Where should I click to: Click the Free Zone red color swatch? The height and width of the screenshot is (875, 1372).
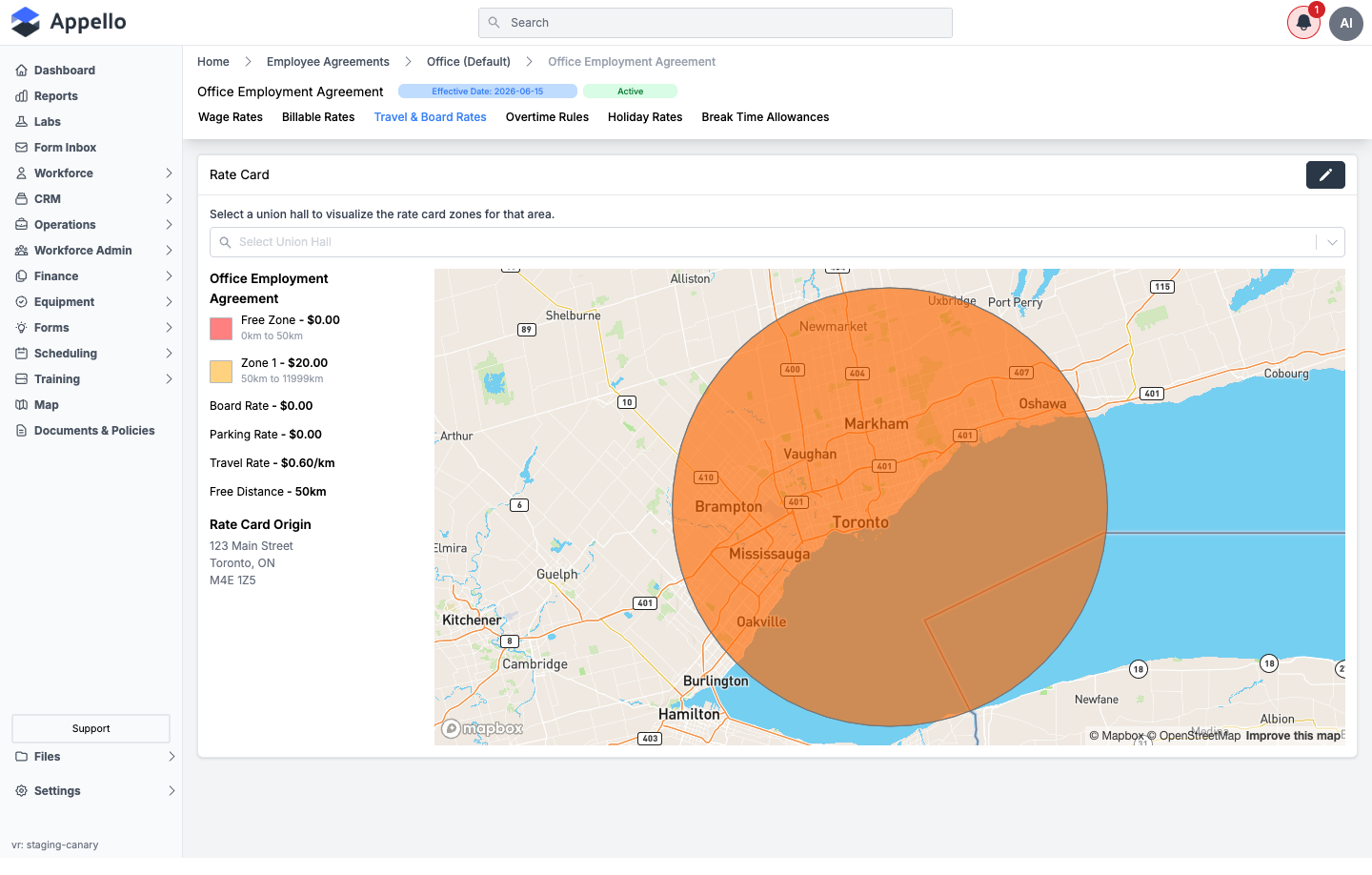pos(221,329)
